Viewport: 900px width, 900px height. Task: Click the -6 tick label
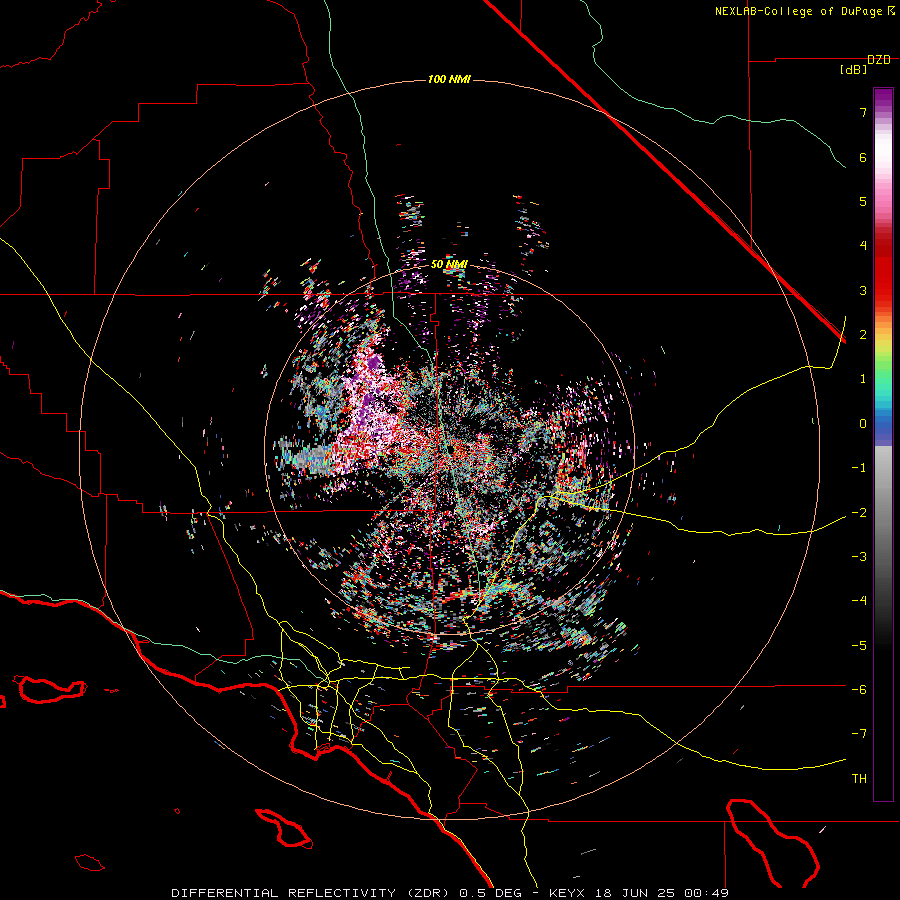coord(859,690)
